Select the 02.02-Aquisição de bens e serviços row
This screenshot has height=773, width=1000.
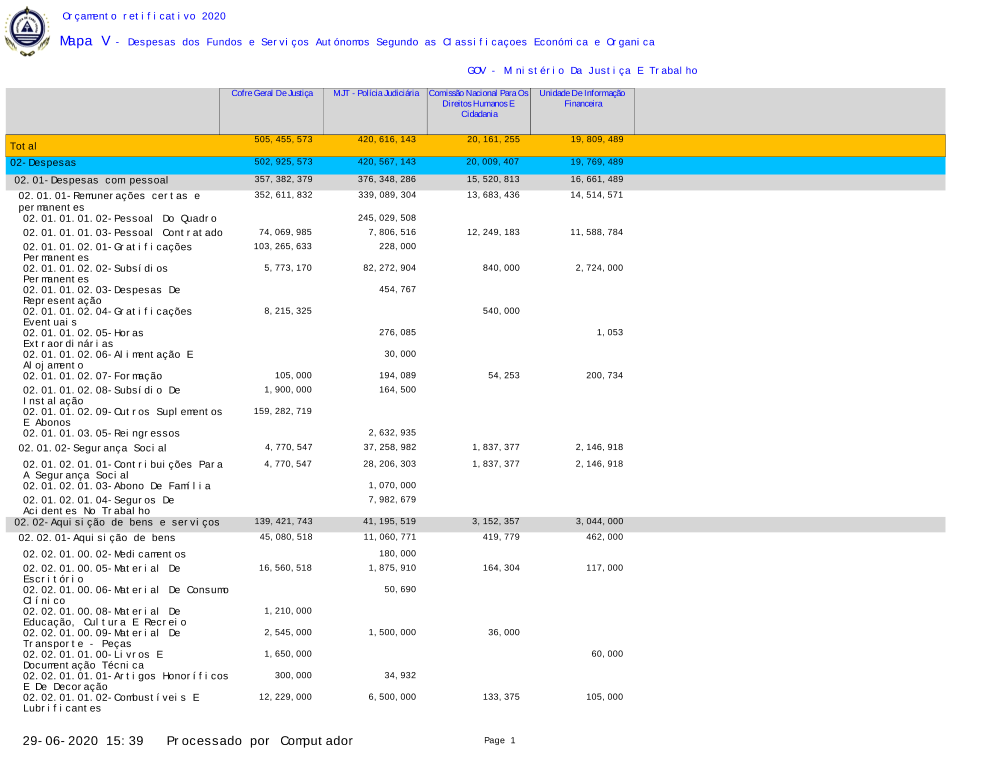point(117,523)
